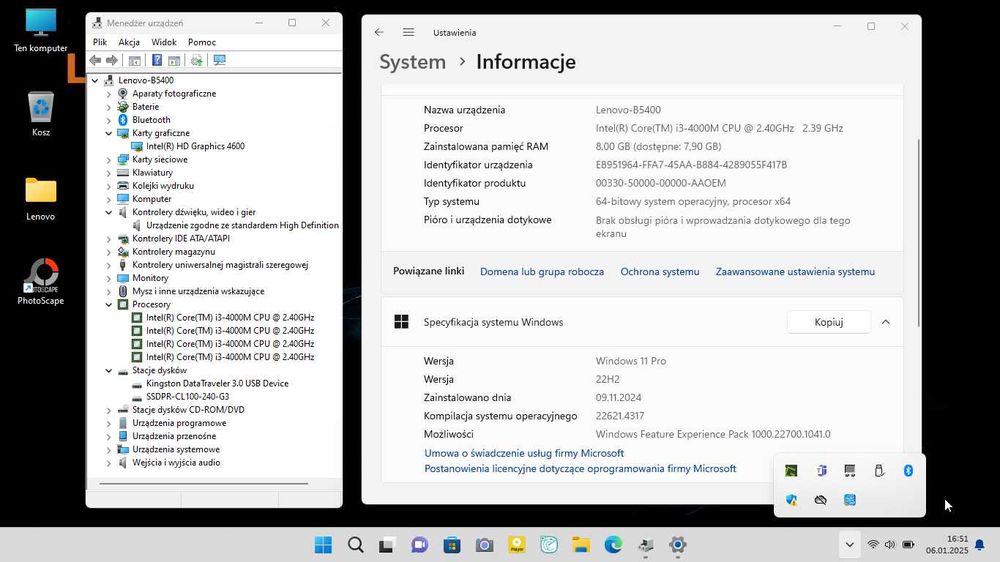Select PhotoScape desktop shortcut
Viewport: 1000px width, 562px height.
tap(41, 281)
